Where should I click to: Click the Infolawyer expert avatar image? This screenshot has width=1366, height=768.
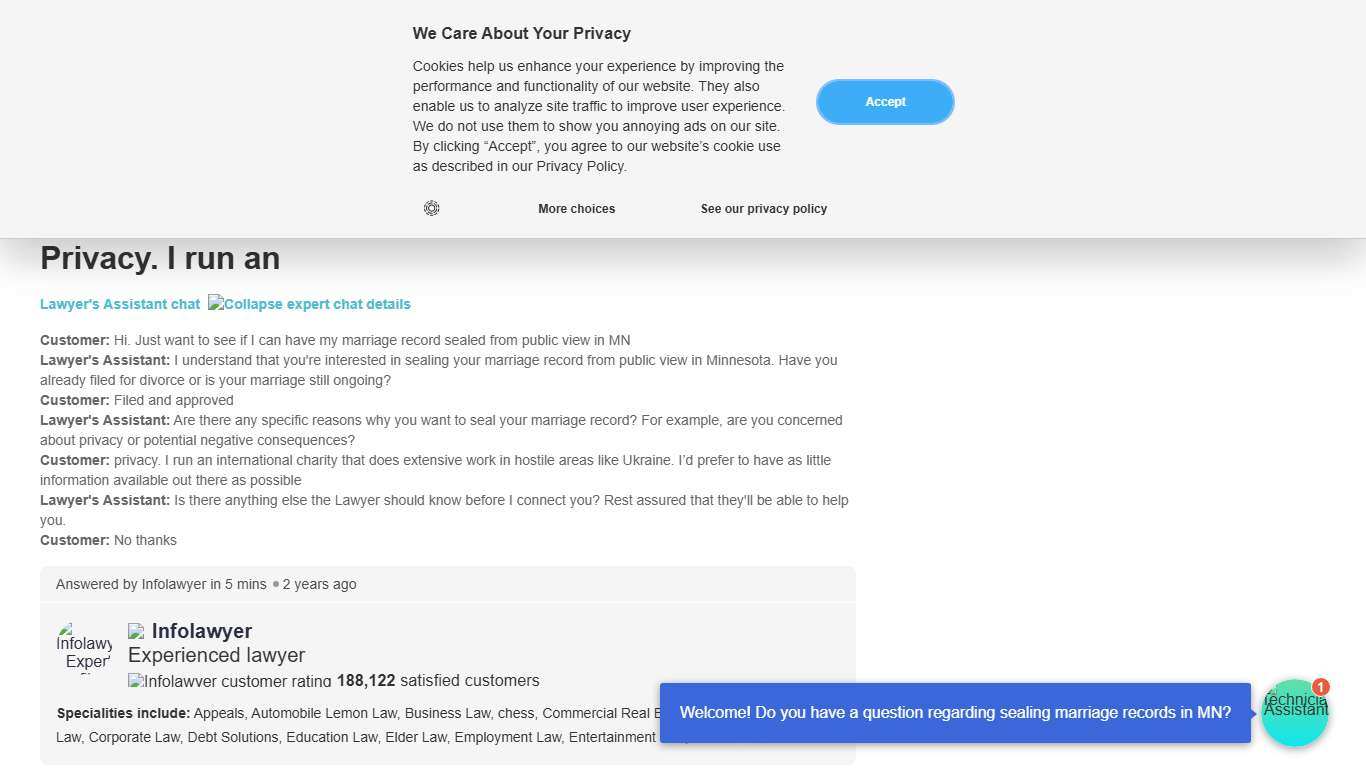click(x=85, y=647)
